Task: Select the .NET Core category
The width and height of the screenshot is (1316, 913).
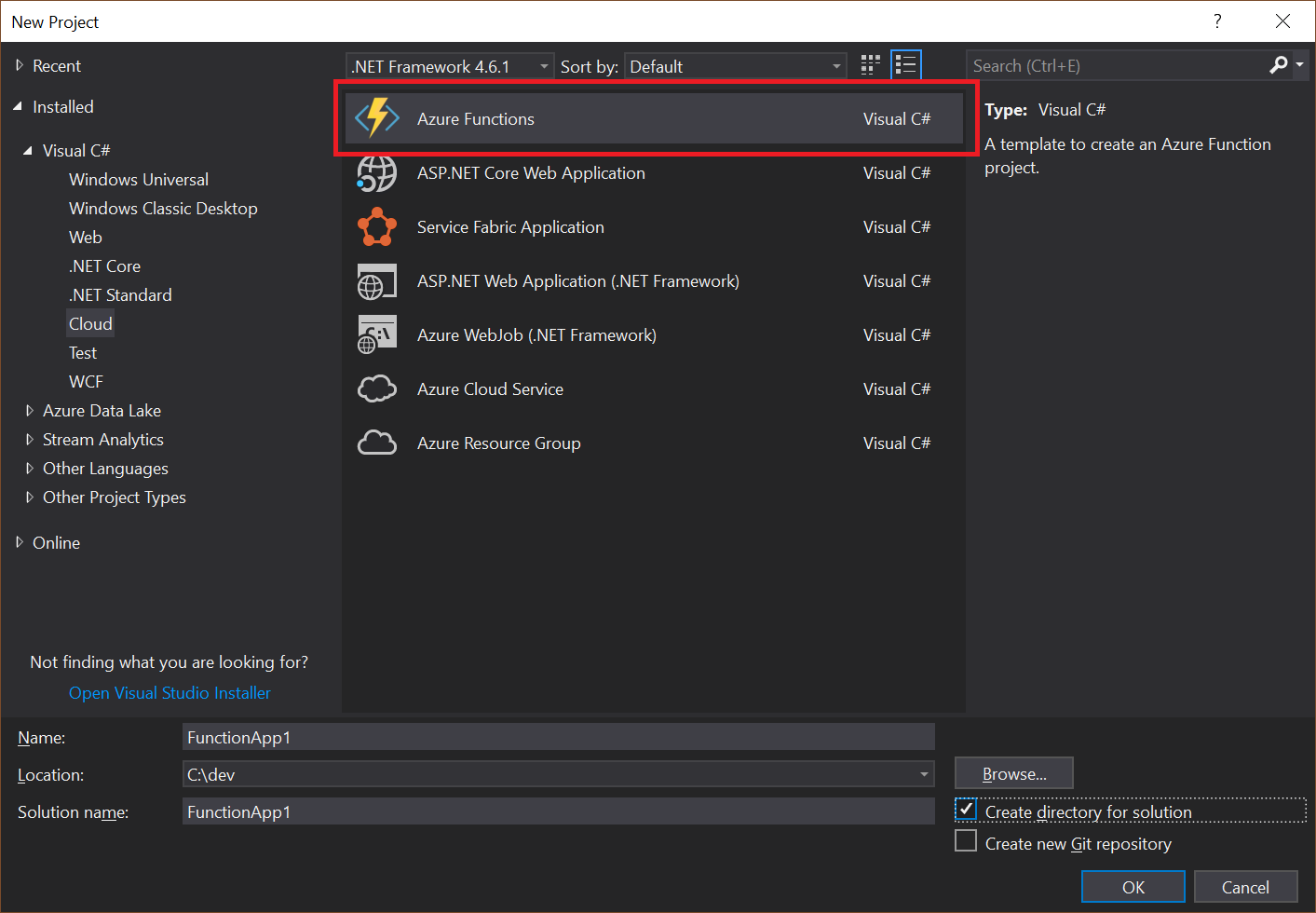Action: click(104, 266)
